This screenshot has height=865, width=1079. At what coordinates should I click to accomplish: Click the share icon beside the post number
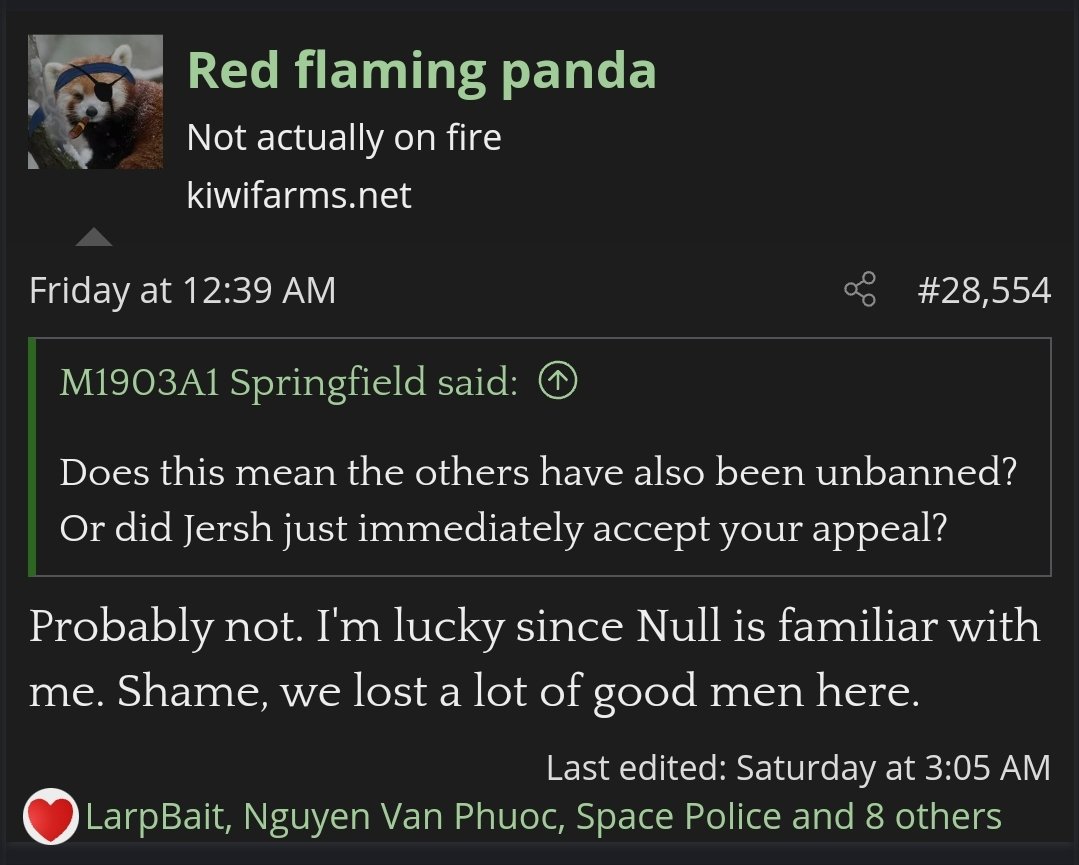coord(860,290)
